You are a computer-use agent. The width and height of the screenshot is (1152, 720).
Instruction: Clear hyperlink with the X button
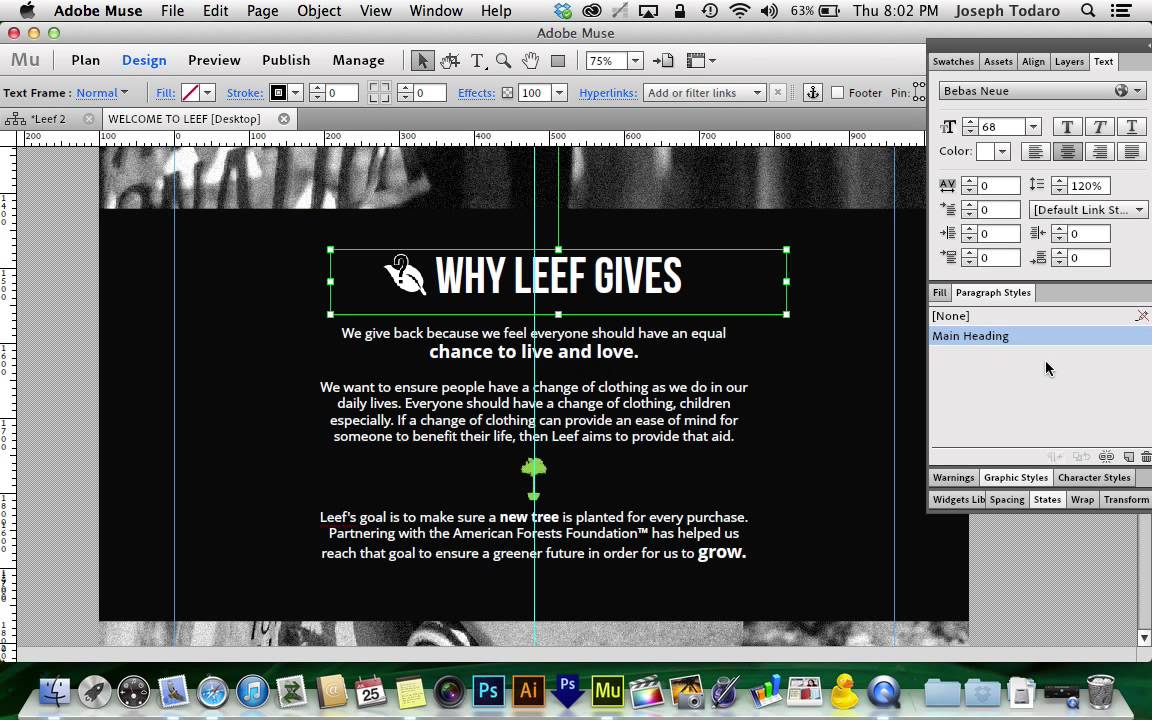tap(777, 93)
